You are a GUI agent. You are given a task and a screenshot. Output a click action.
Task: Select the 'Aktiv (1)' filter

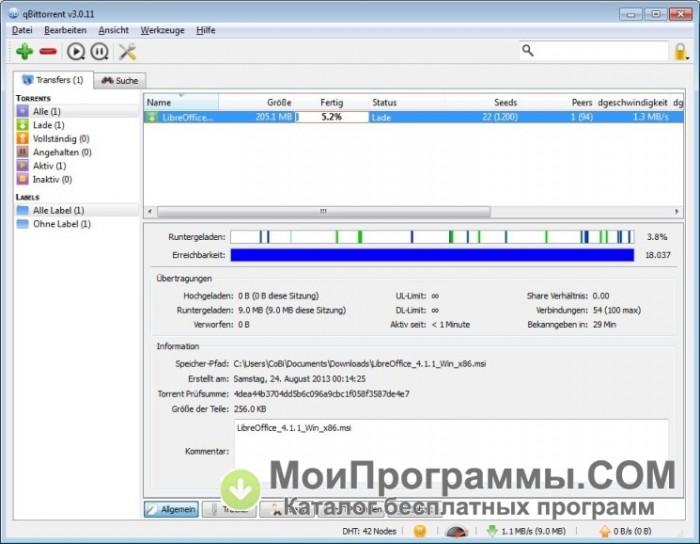[49, 166]
